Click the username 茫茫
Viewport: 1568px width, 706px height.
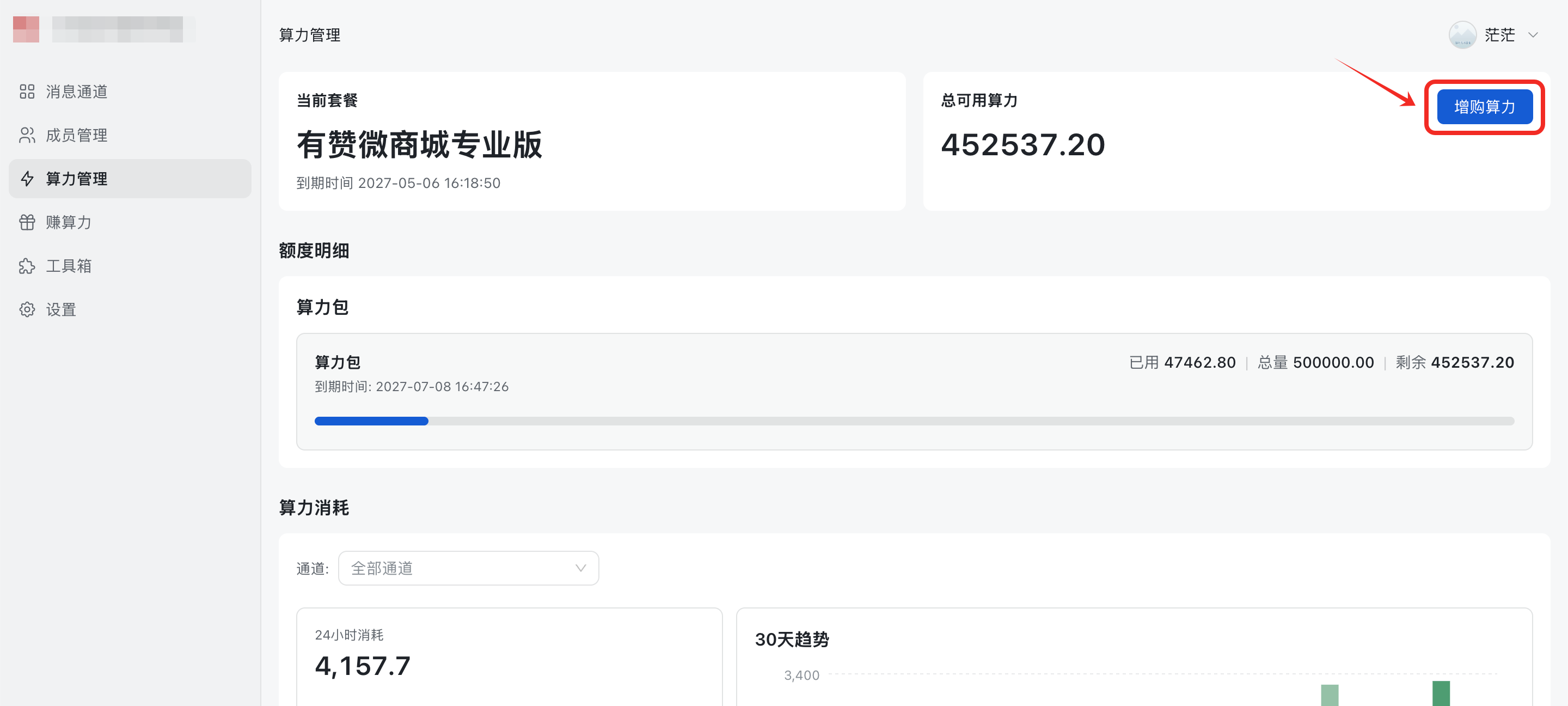pyautogui.click(x=1499, y=35)
